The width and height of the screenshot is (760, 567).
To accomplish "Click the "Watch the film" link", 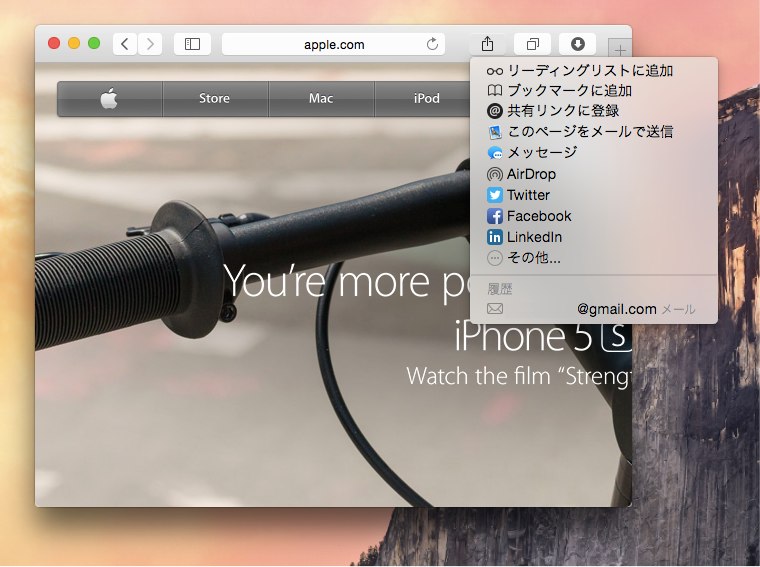I will [519, 376].
